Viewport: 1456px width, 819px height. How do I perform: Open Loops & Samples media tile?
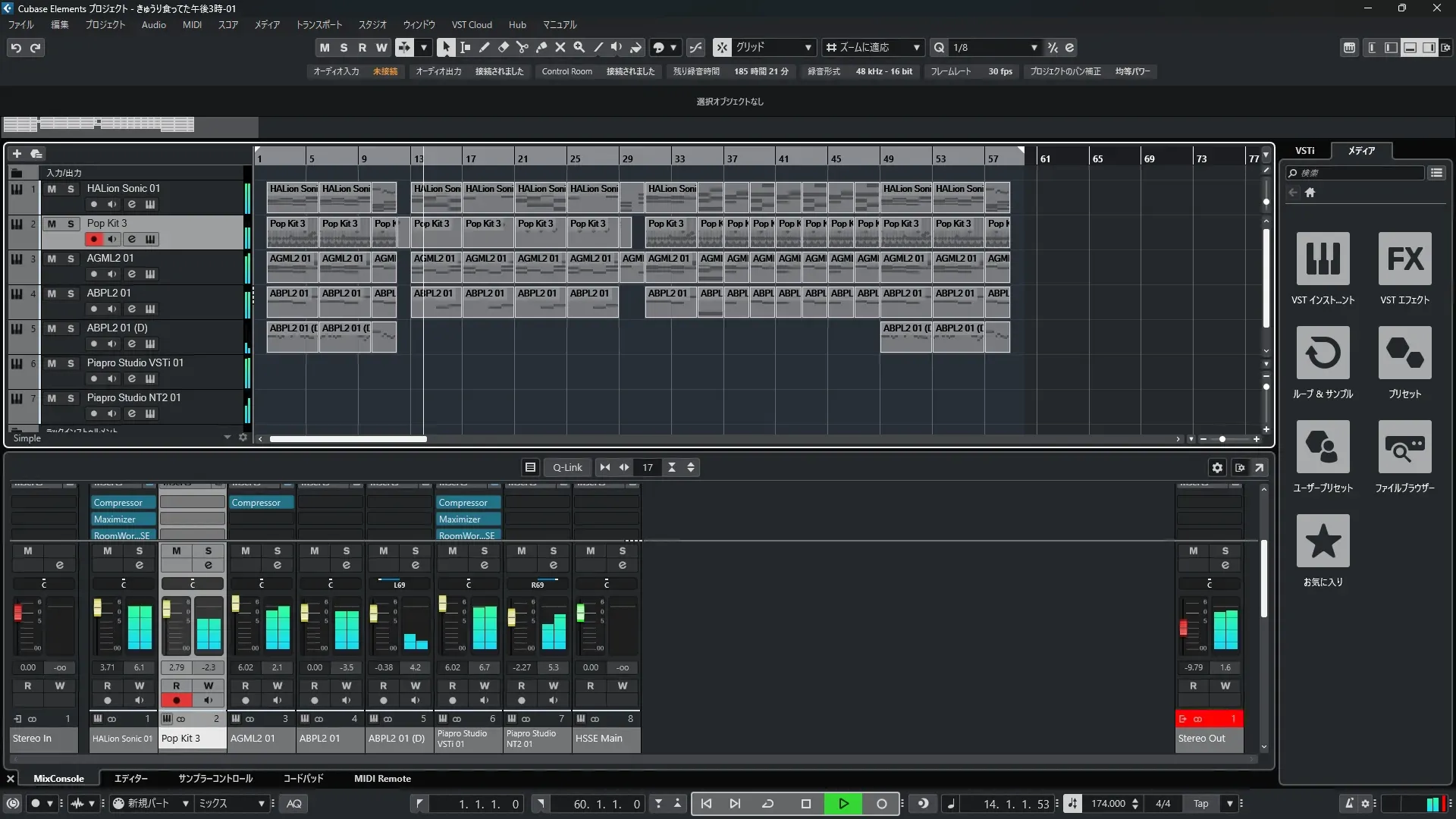[x=1323, y=353]
